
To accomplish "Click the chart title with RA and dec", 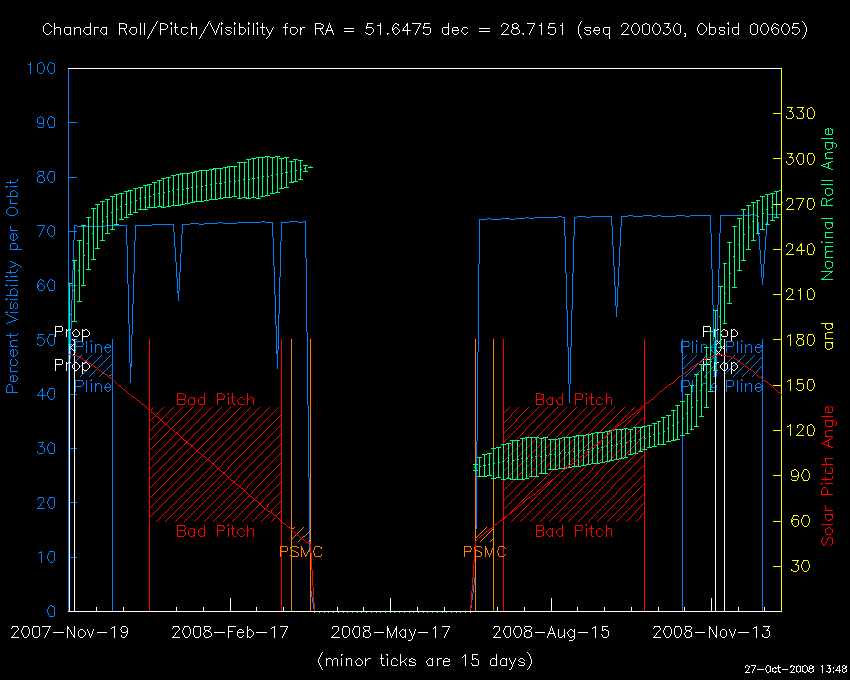I will 425,30.
